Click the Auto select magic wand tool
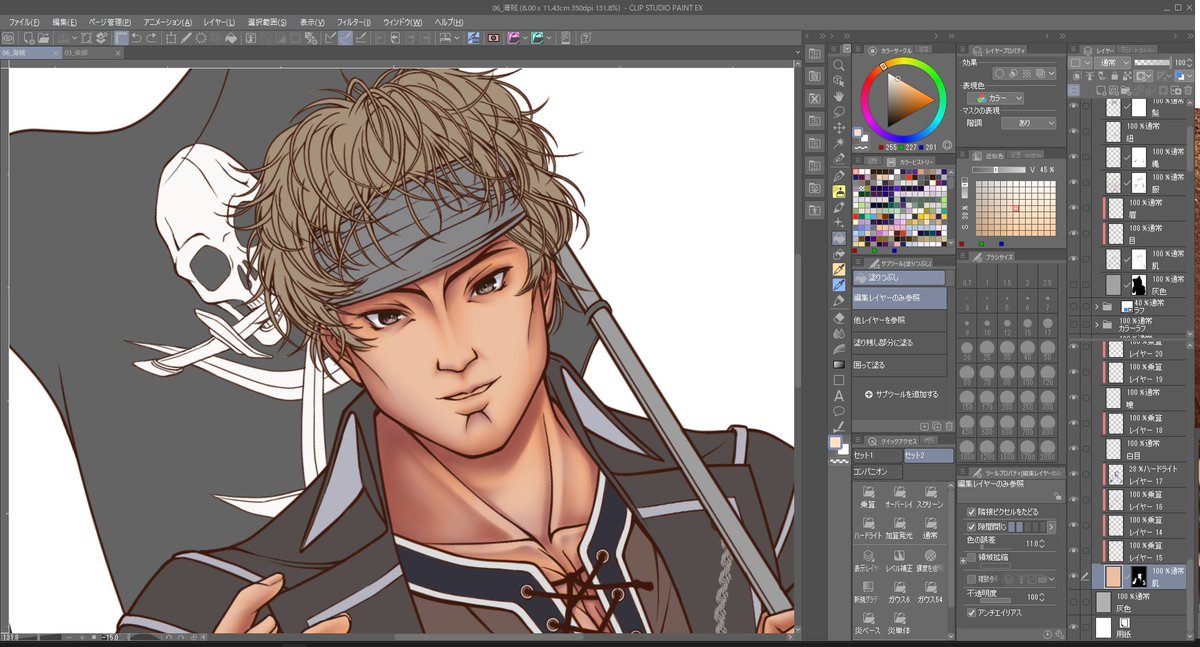Screen dimensions: 1200x647 (x=838, y=143)
